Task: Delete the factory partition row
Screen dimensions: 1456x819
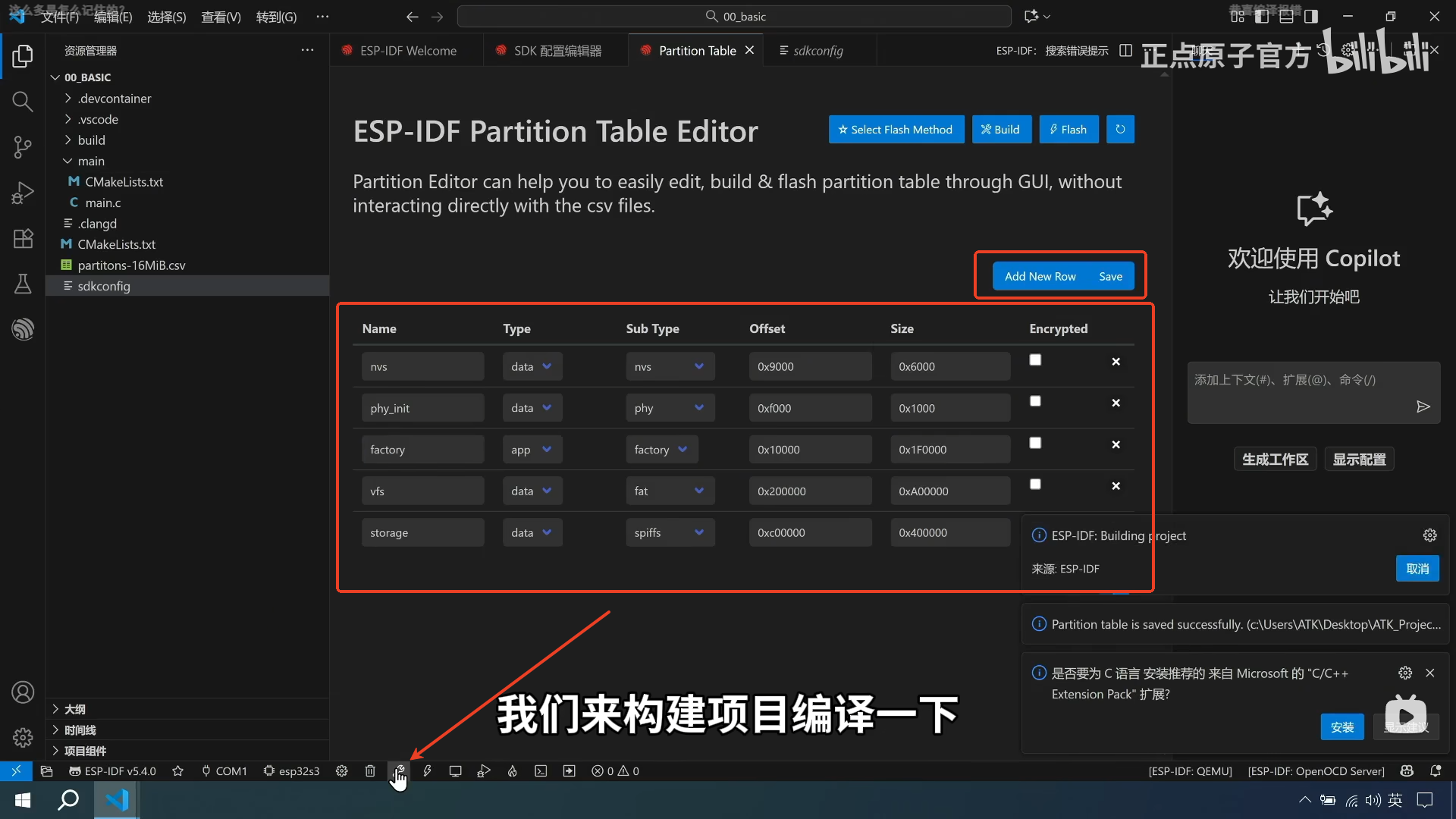Action: tap(1116, 444)
